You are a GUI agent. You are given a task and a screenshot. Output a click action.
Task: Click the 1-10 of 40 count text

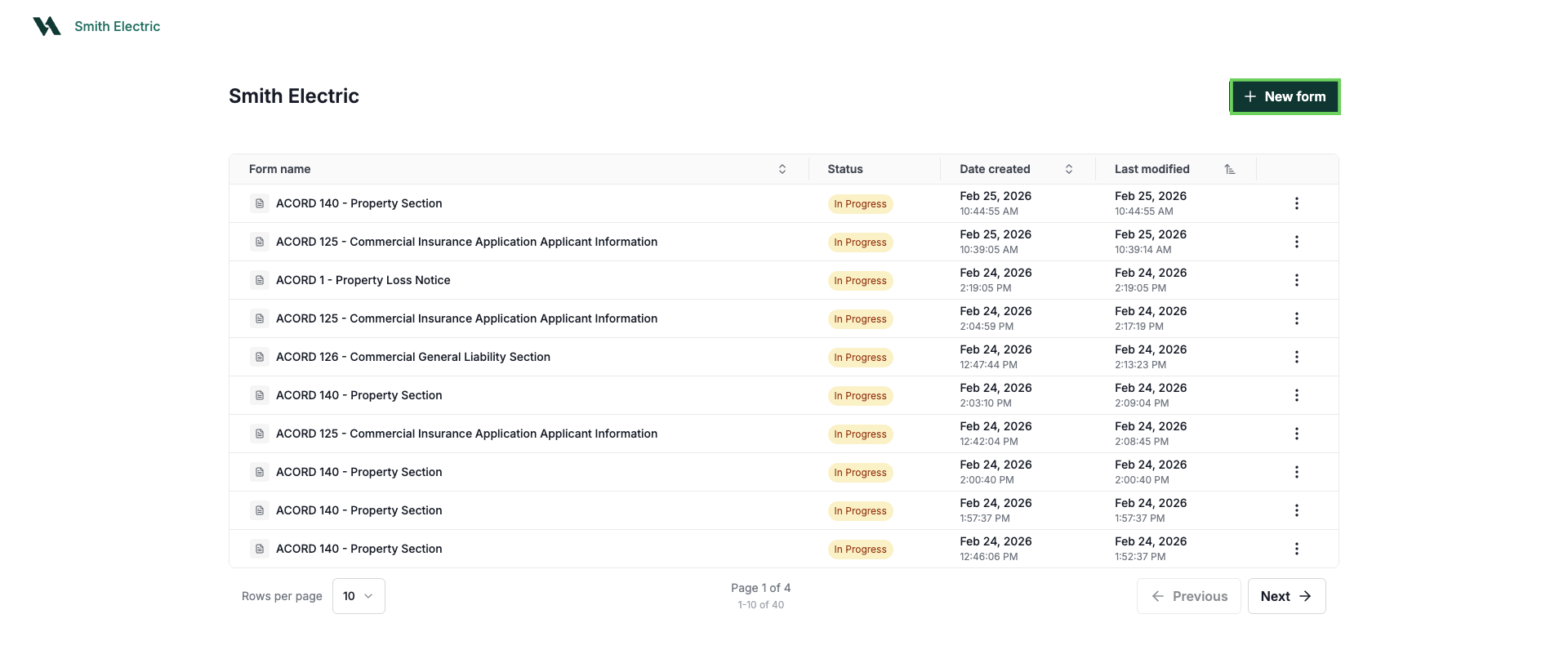click(x=760, y=605)
